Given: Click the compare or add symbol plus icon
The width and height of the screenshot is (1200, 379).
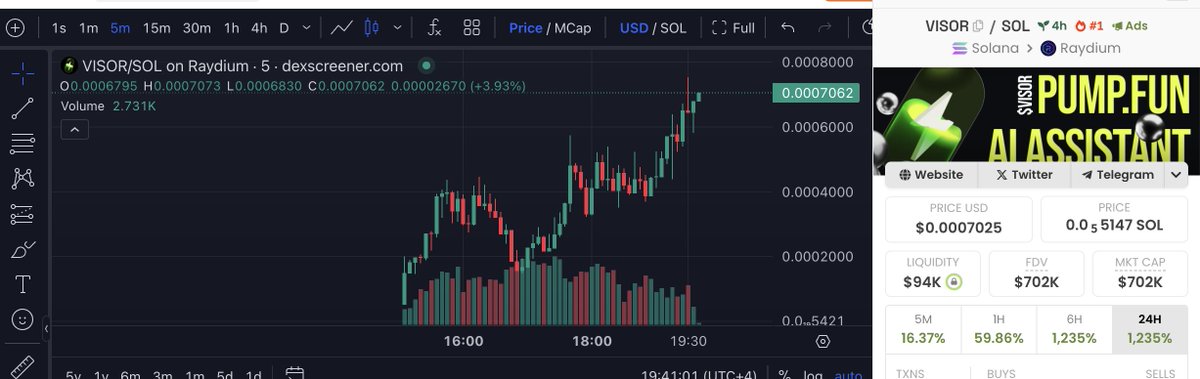Looking at the screenshot, I should (x=14, y=28).
